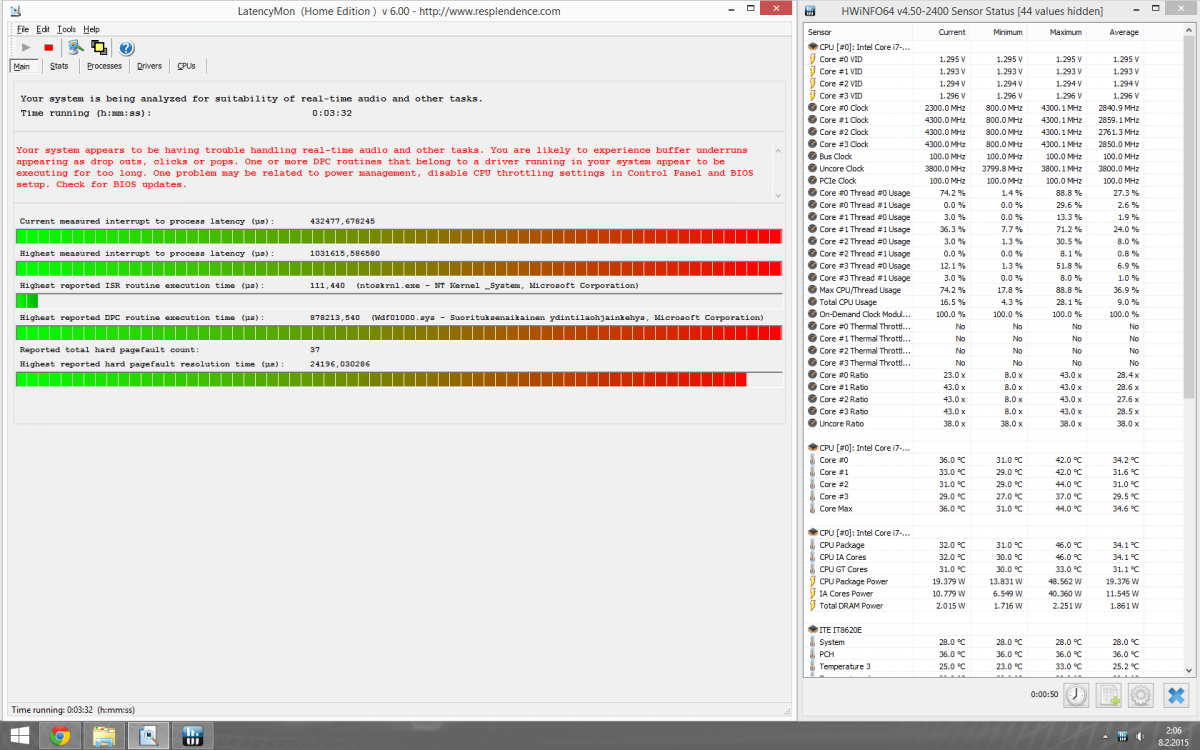Close sensors with the blue X button
The height and width of the screenshot is (750, 1200).
point(1176,695)
